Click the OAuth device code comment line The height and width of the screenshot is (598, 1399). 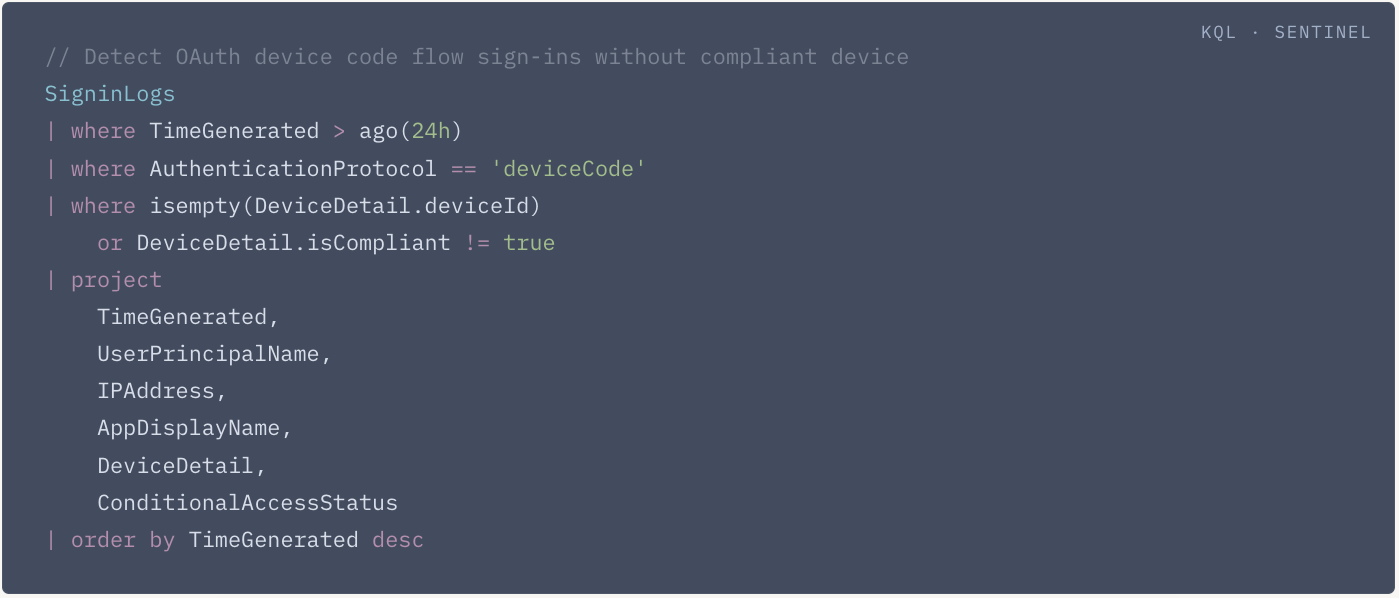476,57
